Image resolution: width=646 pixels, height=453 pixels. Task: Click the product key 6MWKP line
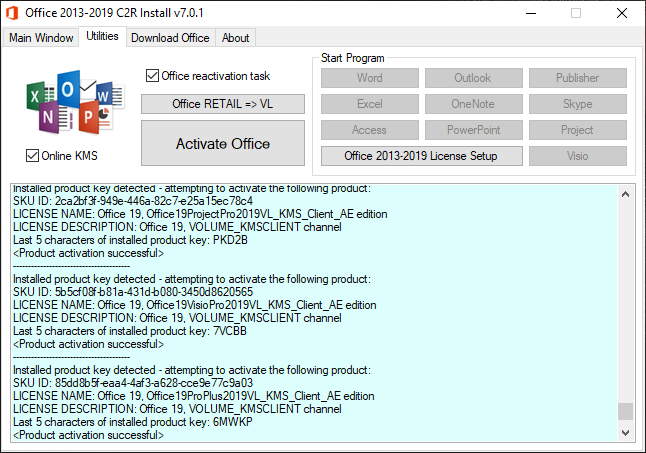(133, 422)
